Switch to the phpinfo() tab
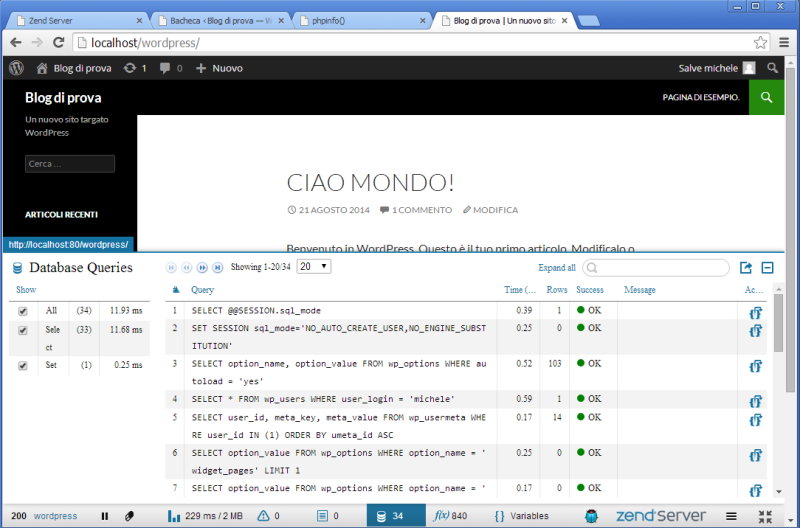This screenshot has width=800, height=528. [x=363, y=21]
